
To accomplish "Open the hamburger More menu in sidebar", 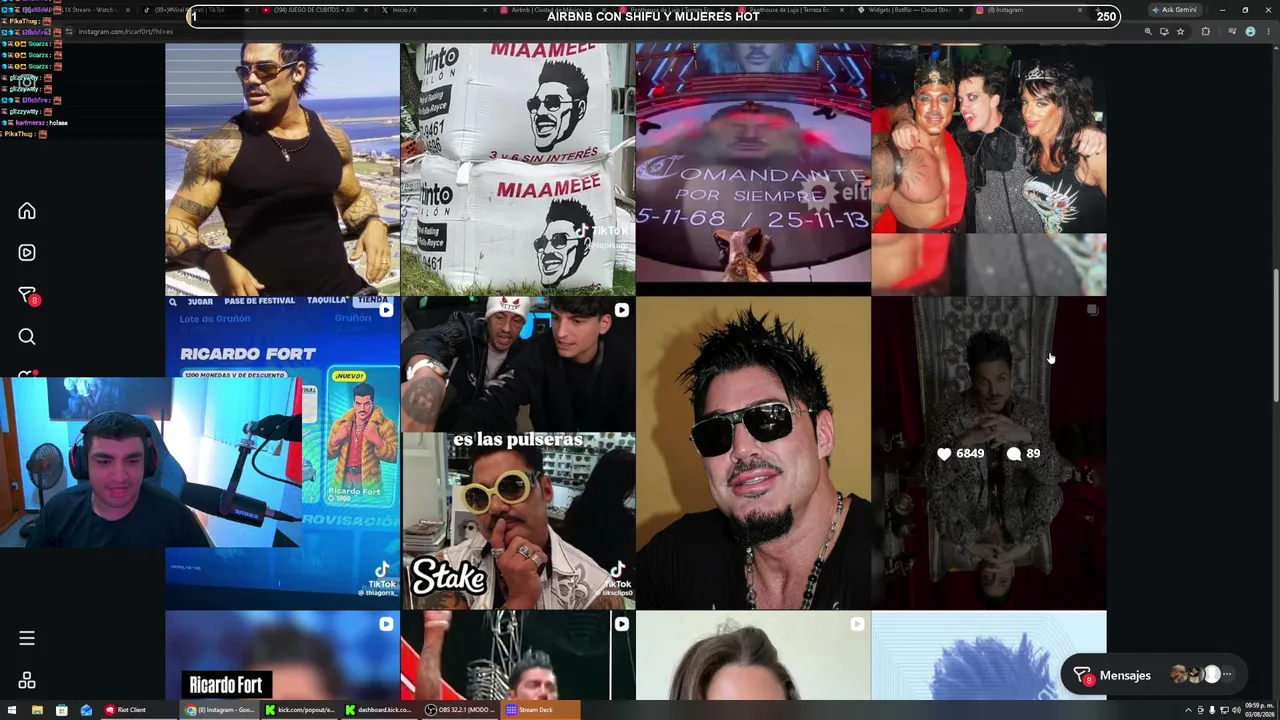I will coord(27,638).
